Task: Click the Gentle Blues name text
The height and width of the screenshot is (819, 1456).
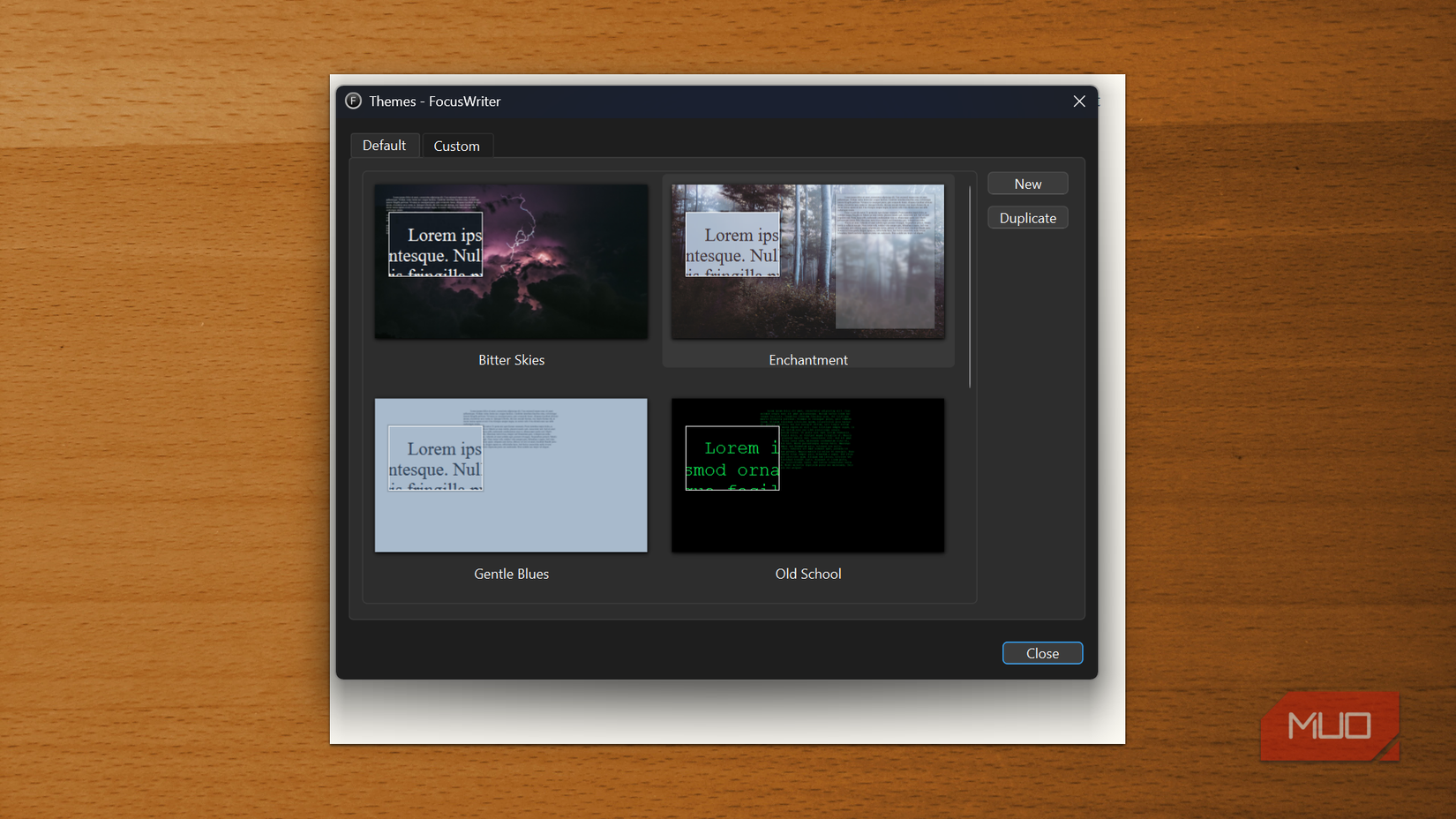Action: point(511,573)
